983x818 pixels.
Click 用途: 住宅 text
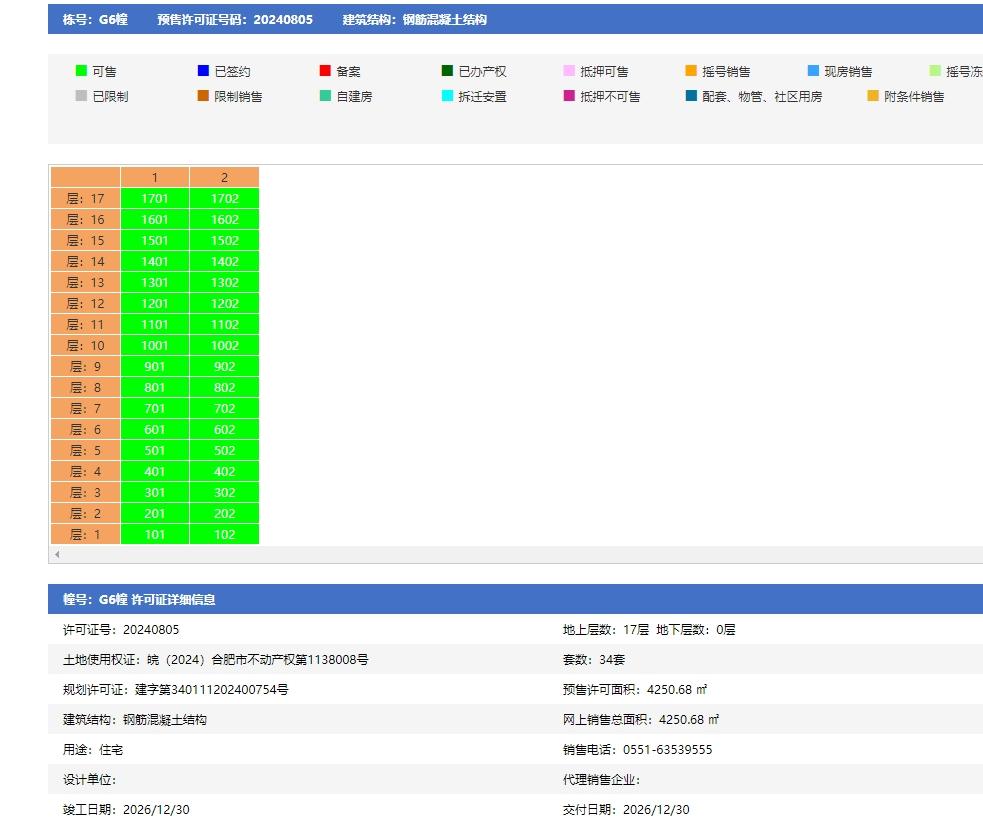pos(93,750)
